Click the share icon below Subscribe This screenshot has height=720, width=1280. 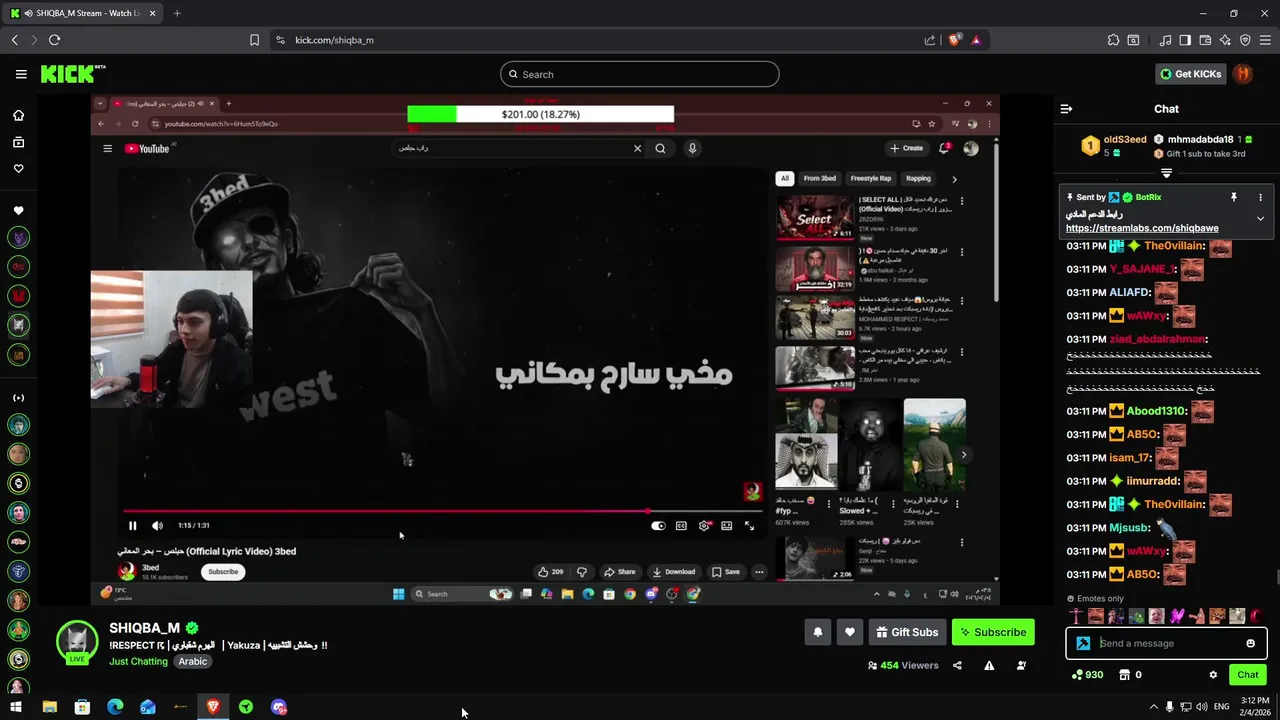[957, 665]
